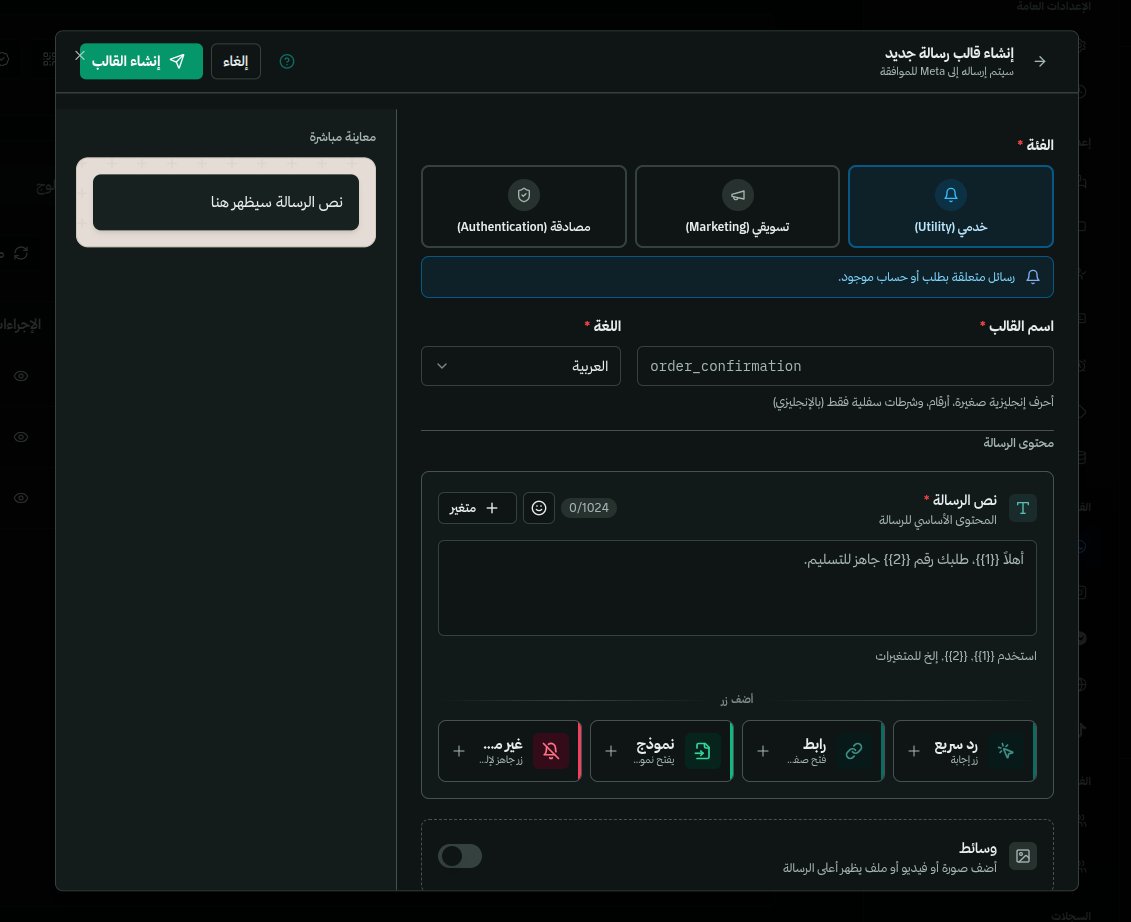Click the muted bell icon on the opt-out card
This screenshot has height=922, width=1131.
coord(551,751)
